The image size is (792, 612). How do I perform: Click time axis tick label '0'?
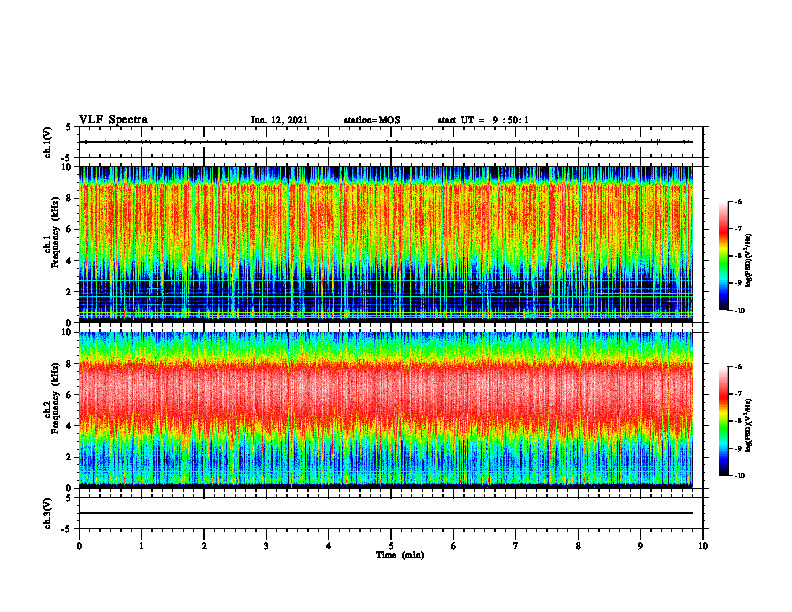coord(79,546)
